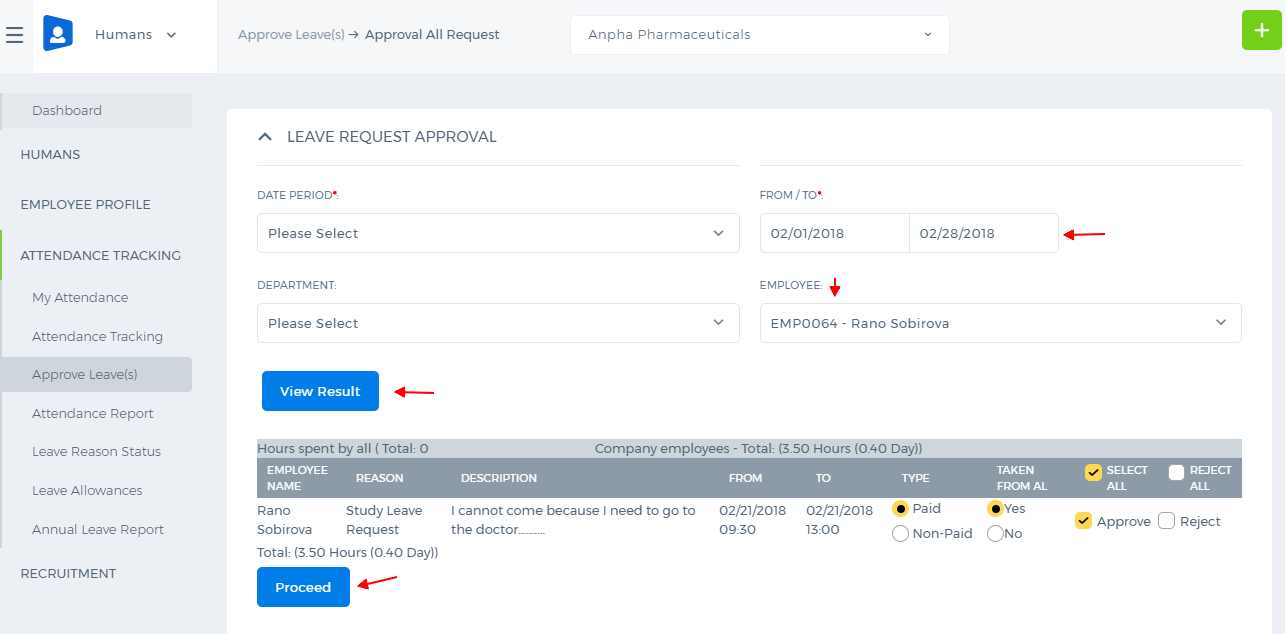The width and height of the screenshot is (1285, 634).
Task: Click the green plus add button
Action: (x=1261, y=30)
